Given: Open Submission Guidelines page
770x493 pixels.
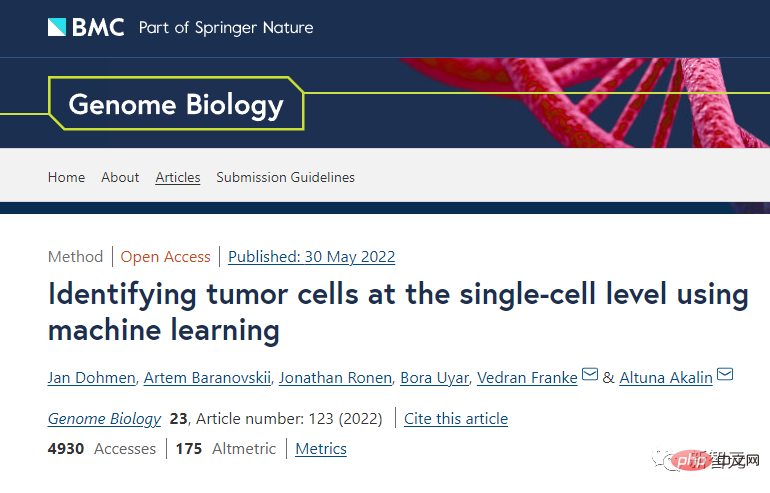Looking at the screenshot, I should click(x=285, y=177).
